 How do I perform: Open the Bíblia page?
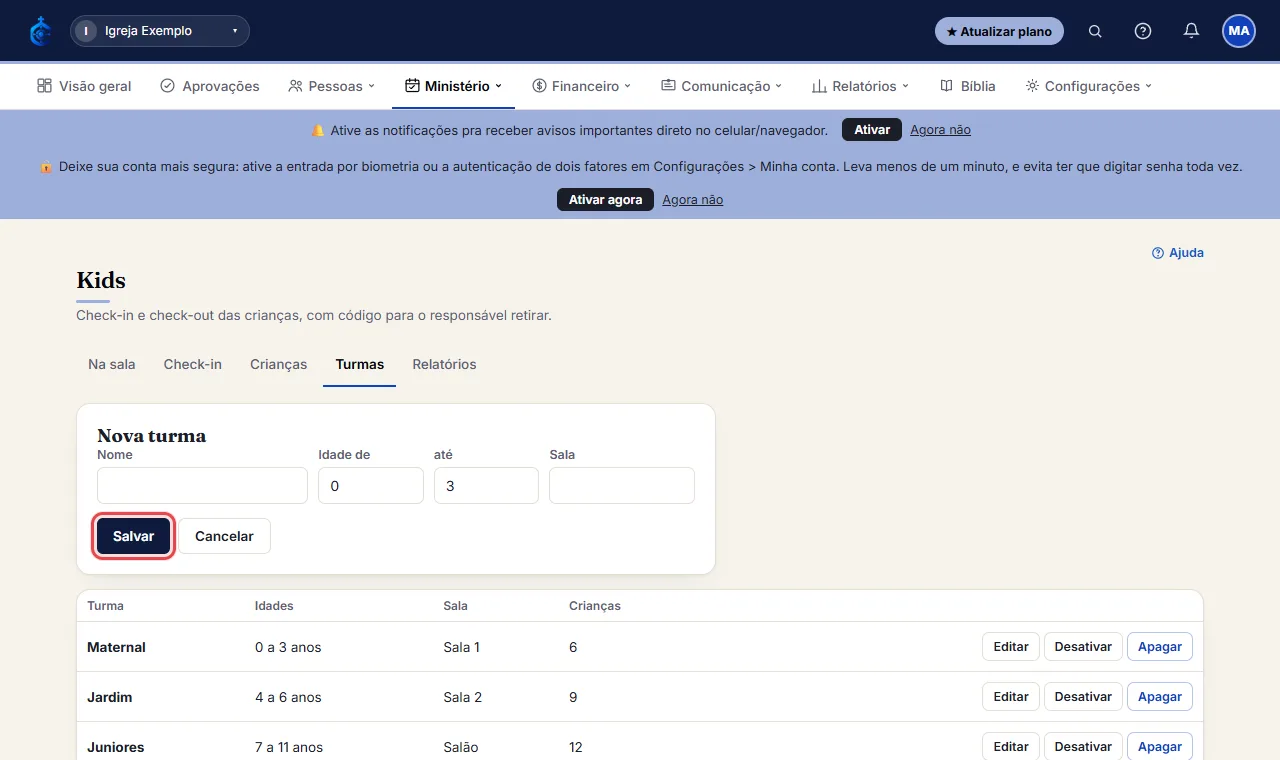coord(968,86)
